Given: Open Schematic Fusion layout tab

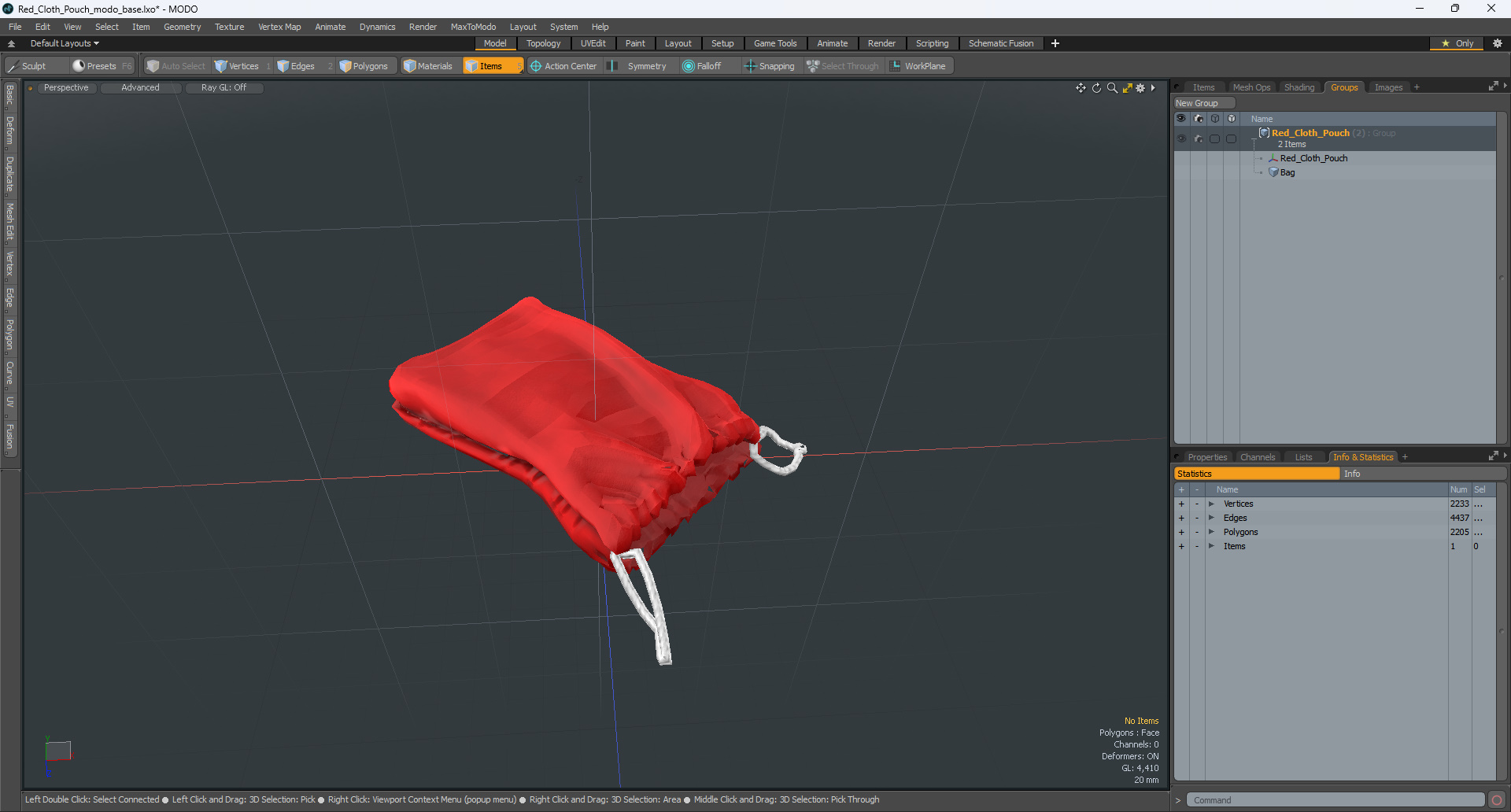Looking at the screenshot, I should 1001,43.
